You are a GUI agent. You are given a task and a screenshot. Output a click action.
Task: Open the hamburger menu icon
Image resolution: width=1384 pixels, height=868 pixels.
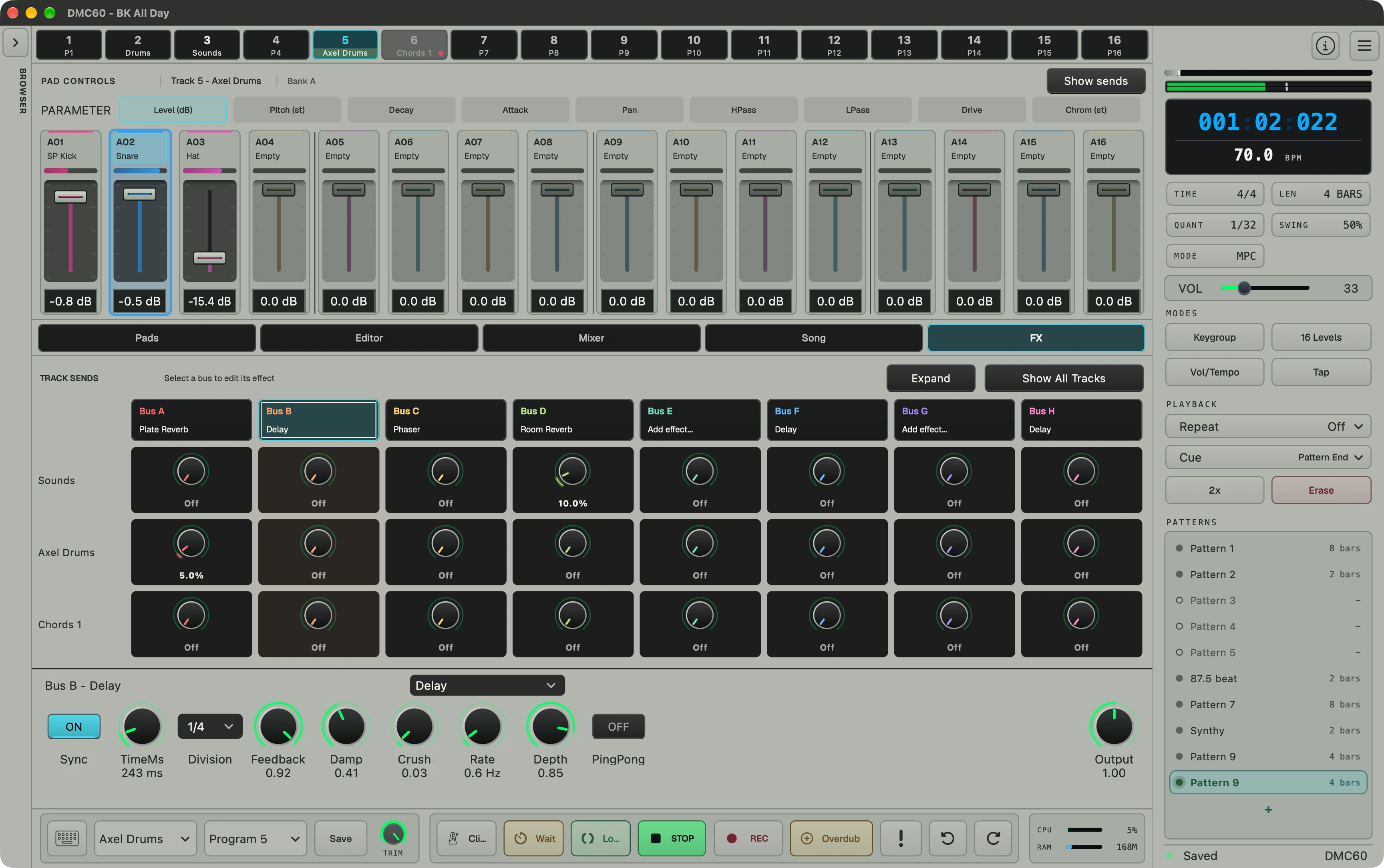click(1364, 45)
